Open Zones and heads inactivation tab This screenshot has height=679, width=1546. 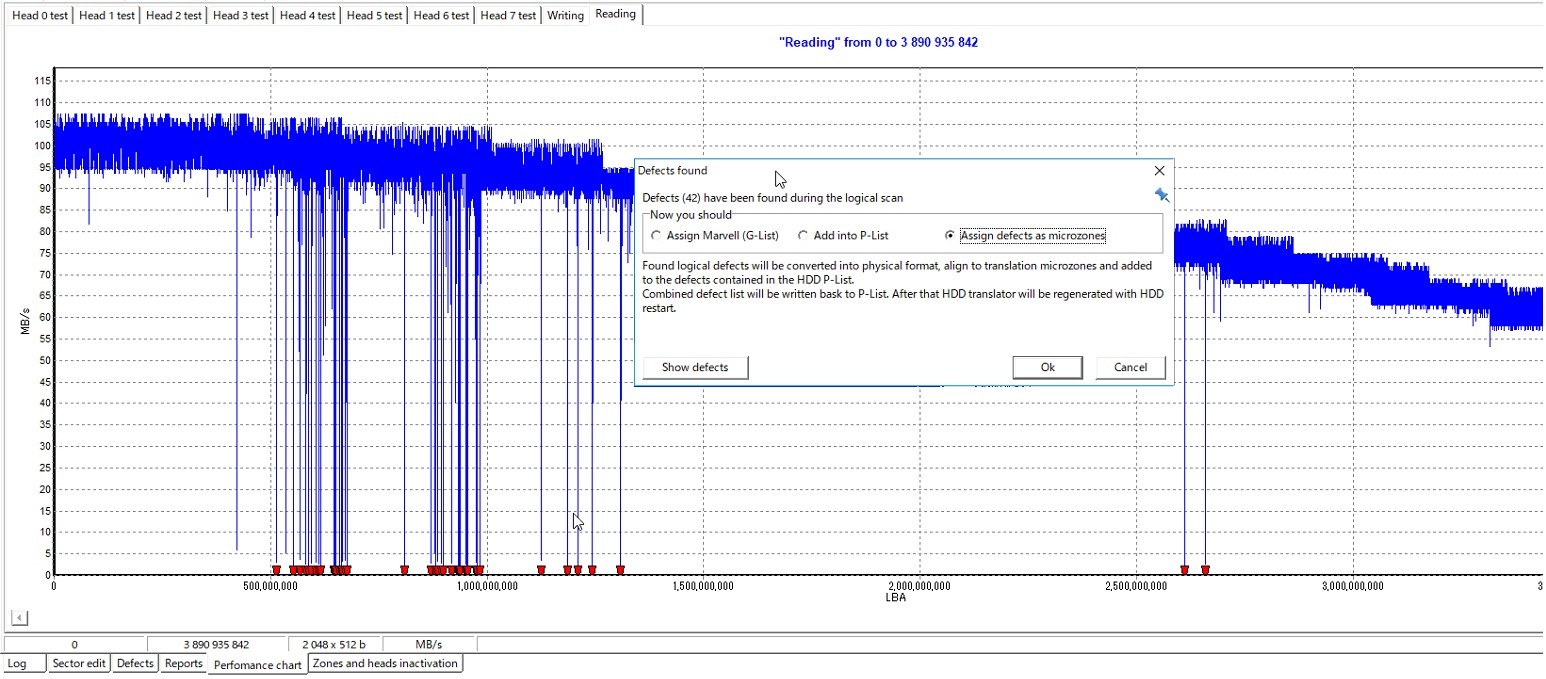pos(385,664)
